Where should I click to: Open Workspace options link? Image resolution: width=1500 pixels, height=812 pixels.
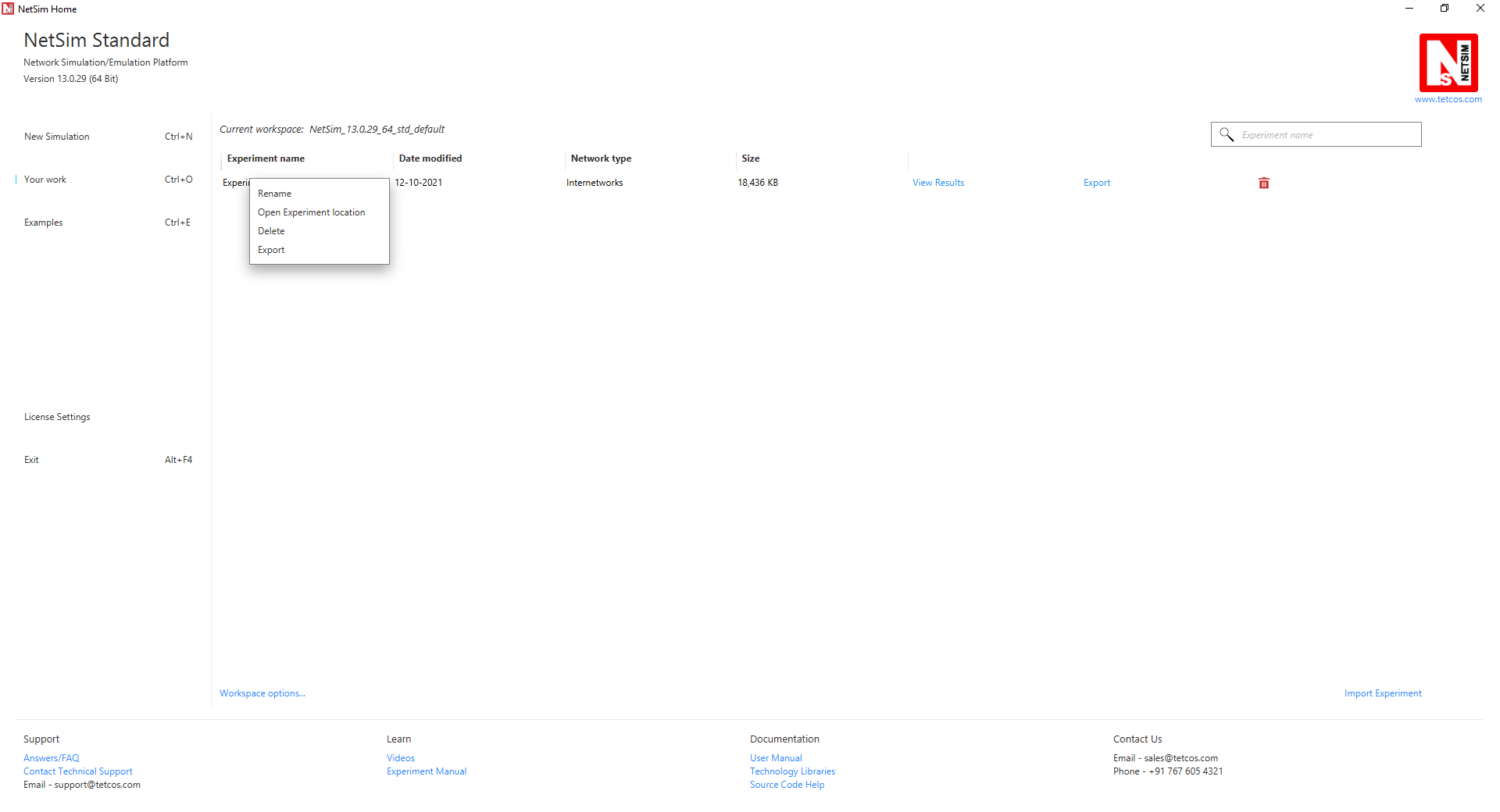click(262, 693)
